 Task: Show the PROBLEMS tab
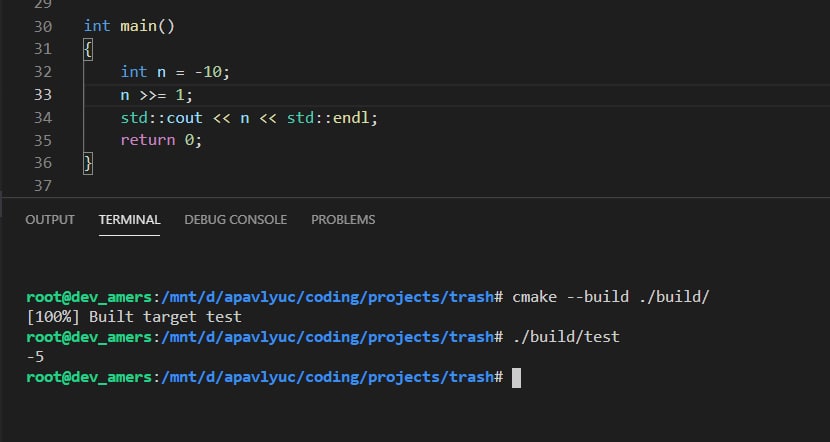point(343,220)
